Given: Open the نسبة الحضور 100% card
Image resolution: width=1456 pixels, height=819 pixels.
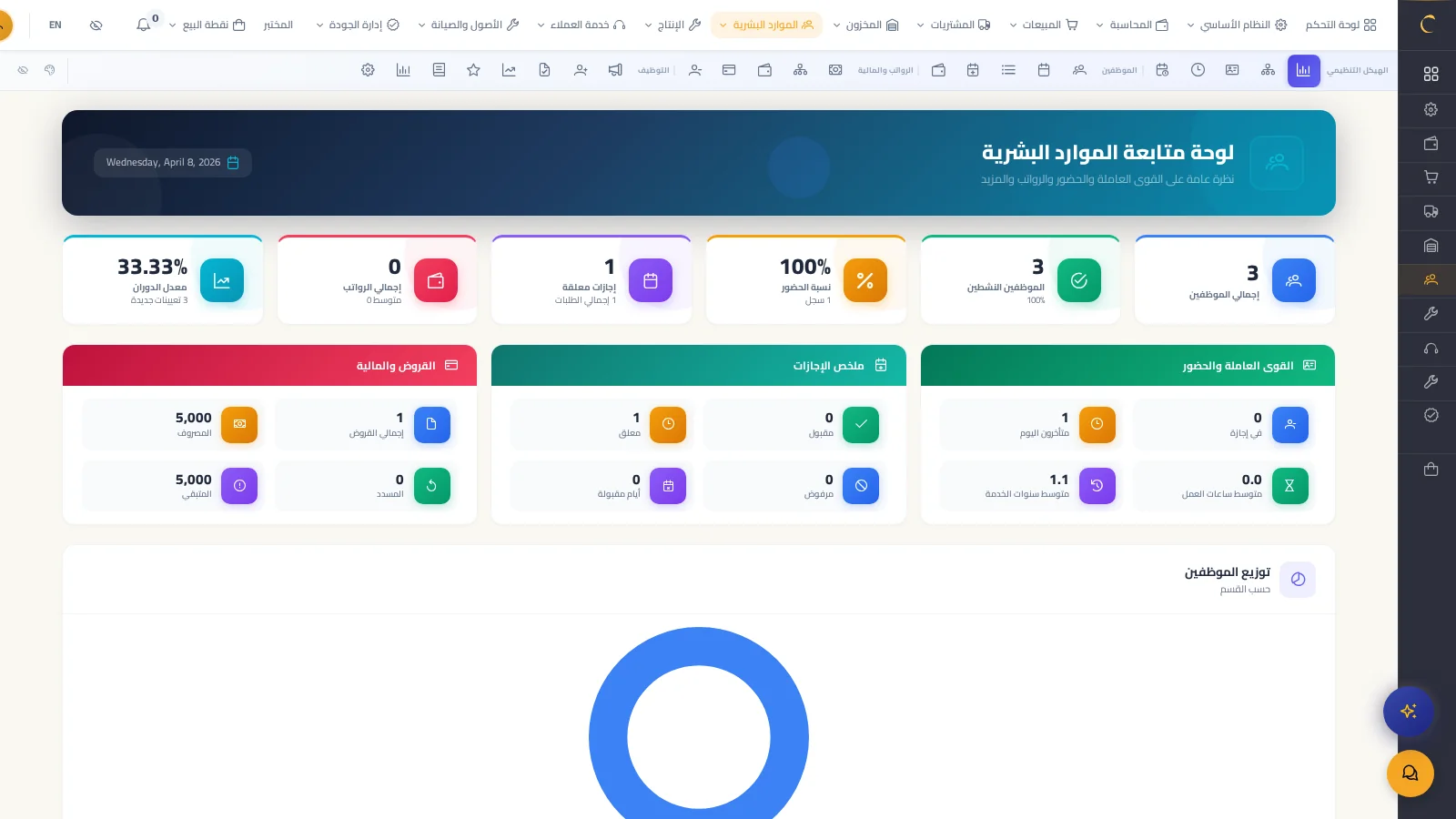Looking at the screenshot, I should [806, 279].
